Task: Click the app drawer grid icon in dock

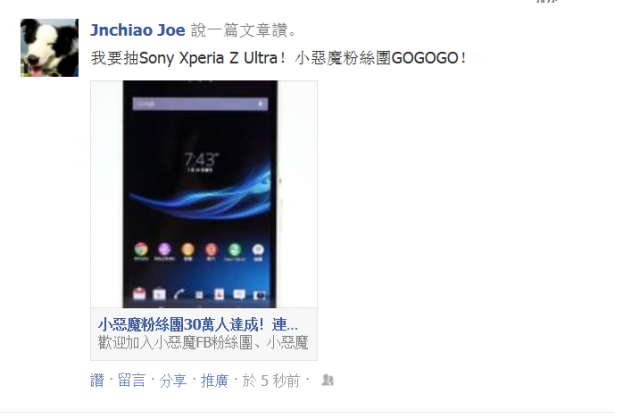Action: 199,294
